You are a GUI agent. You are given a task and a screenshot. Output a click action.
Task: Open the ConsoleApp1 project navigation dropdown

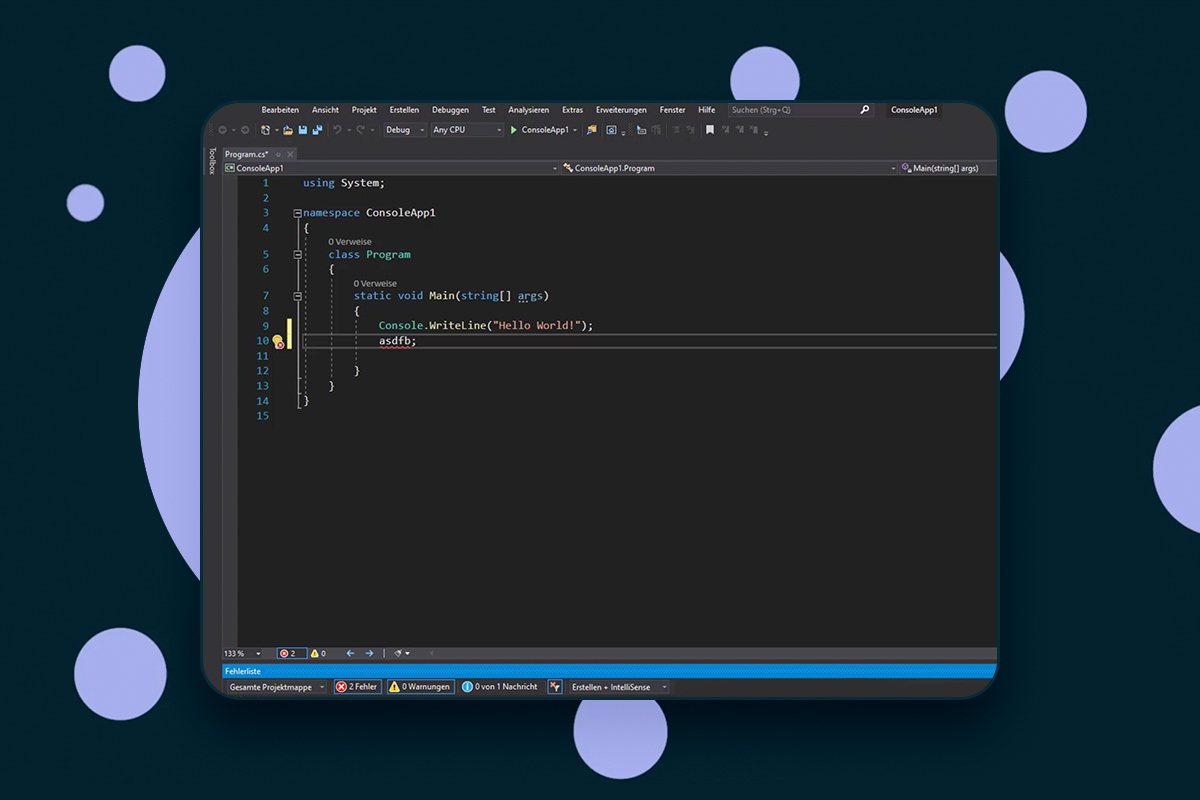[x=391, y=168]
